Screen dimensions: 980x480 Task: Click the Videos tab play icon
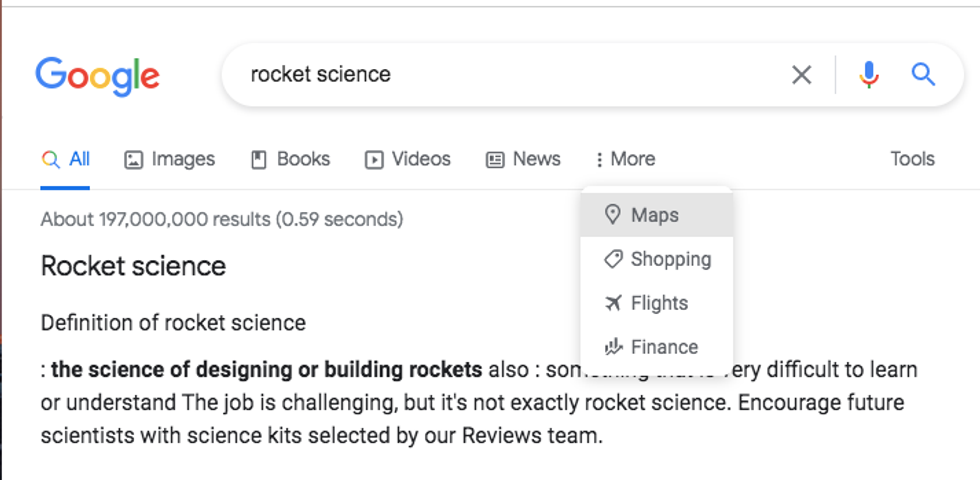(374, 160)
